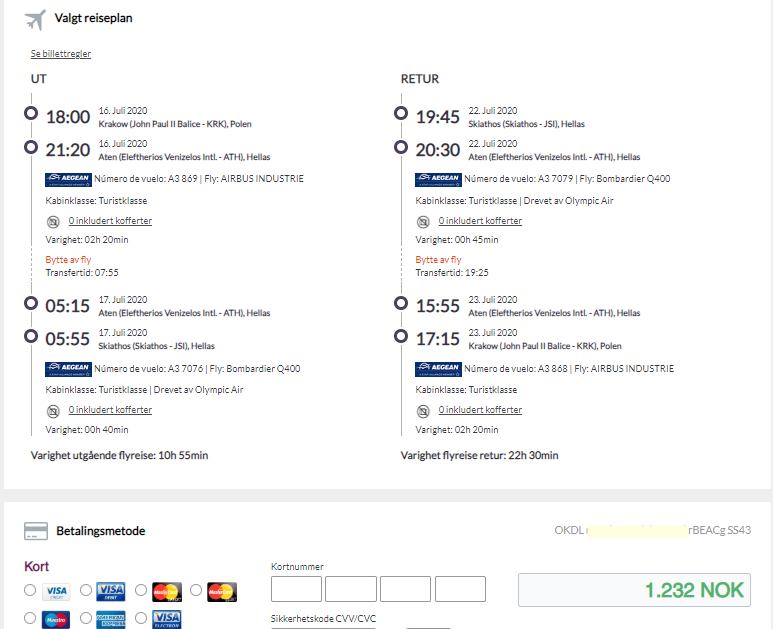The width and height of the screenshot is (773, 629).
Task: Click the Visa Credit card logo
Action: click(56, 591)
